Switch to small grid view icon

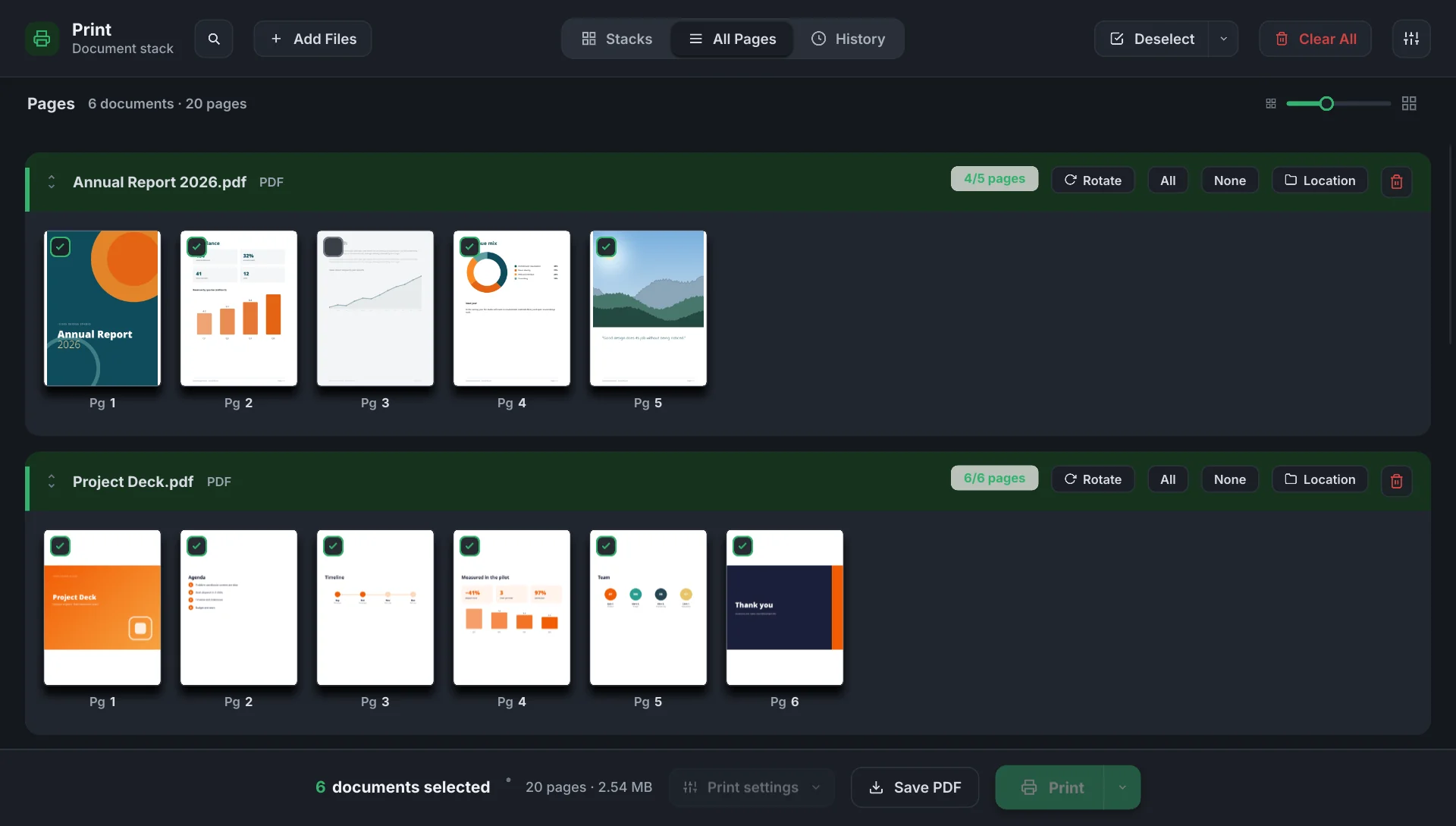click(1271, 104)
